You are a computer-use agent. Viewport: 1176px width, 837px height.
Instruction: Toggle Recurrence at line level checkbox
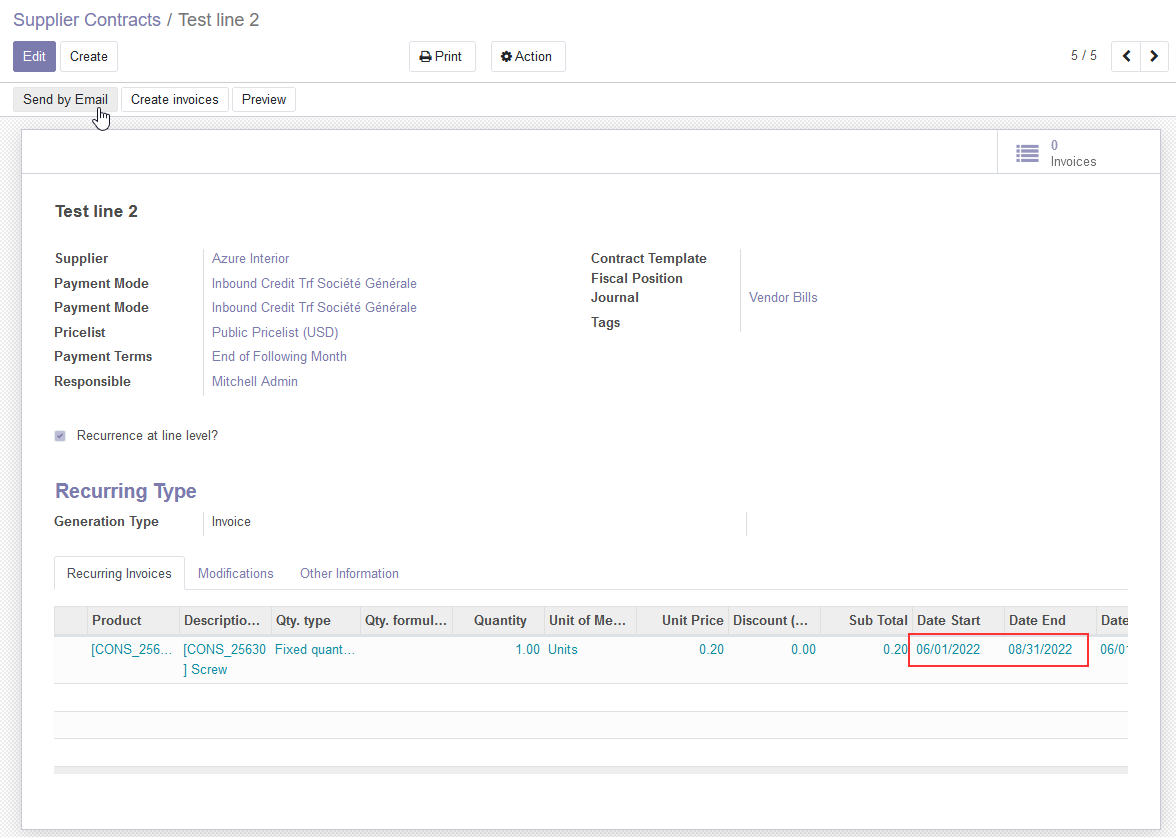tap(60, 436)
